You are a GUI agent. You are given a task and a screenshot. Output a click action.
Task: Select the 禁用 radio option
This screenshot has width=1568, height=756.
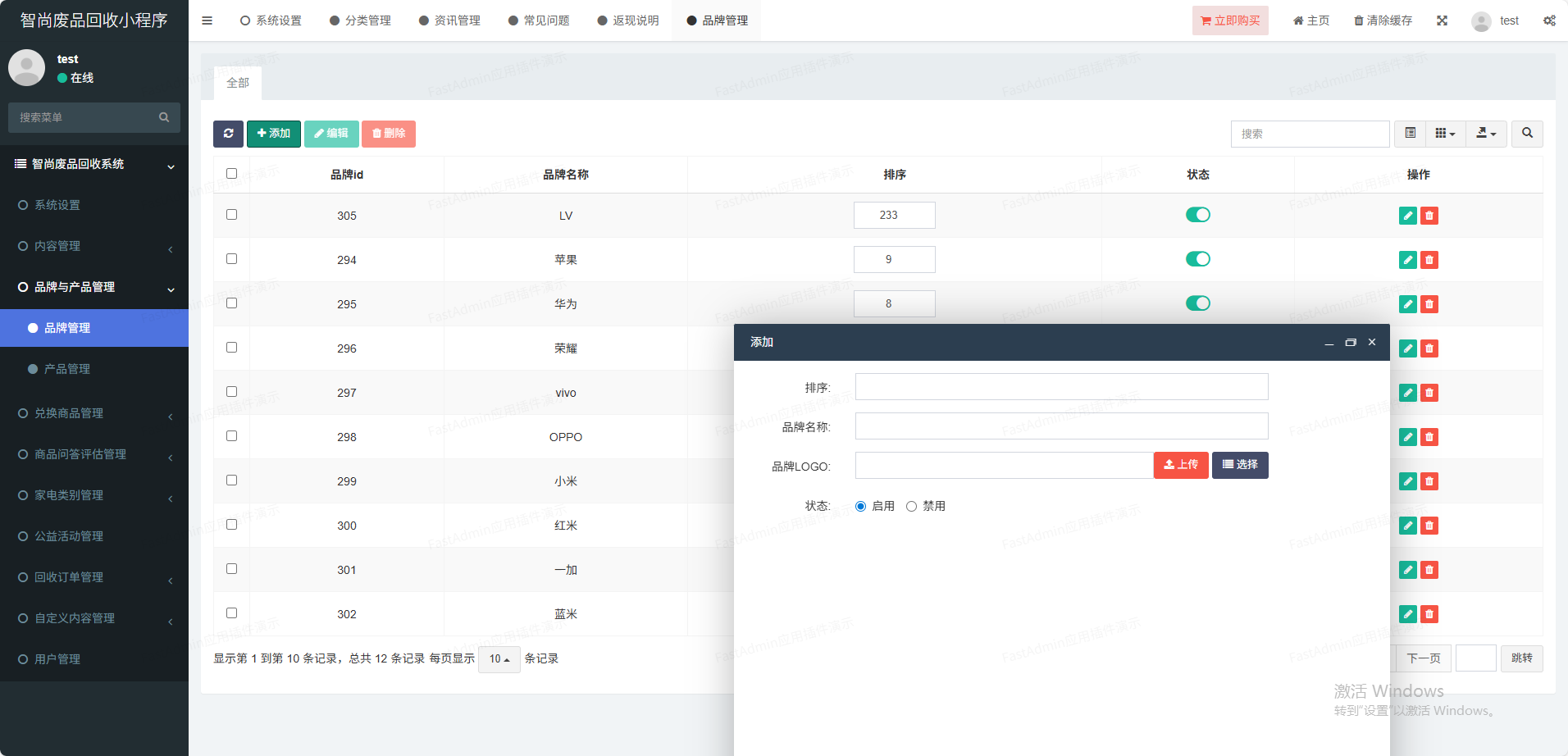coord(911,507)
